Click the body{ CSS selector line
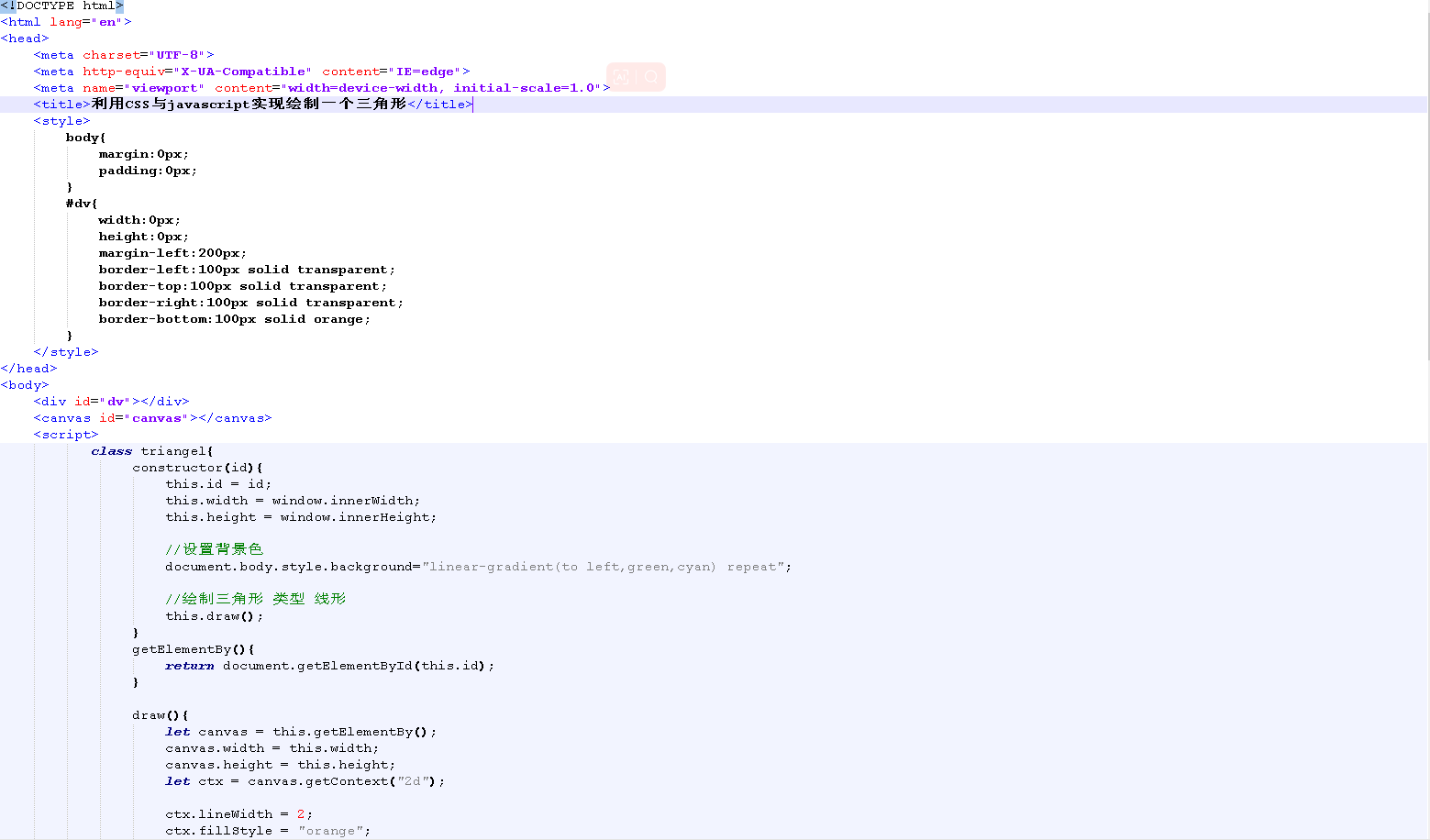 pos(86,138)
